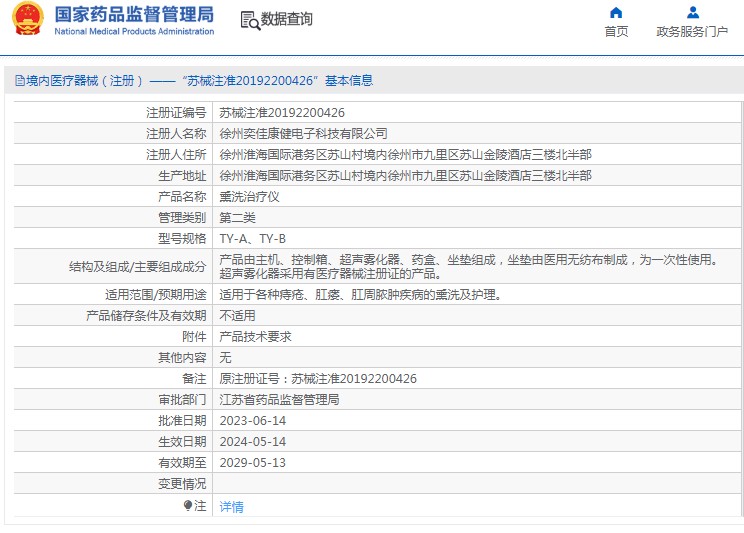
Task: Click the 数据查询 text
Action: click(286, 19)
